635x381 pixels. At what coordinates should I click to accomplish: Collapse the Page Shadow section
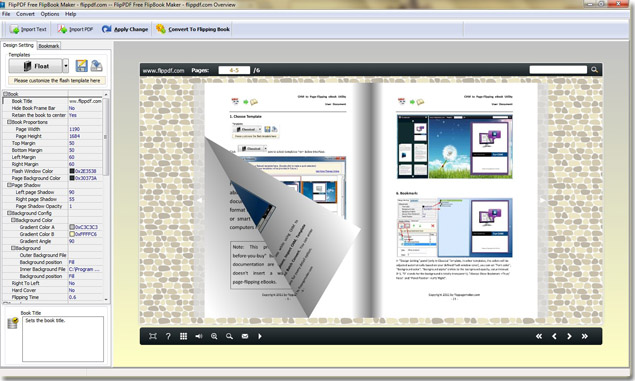(9, 185)
